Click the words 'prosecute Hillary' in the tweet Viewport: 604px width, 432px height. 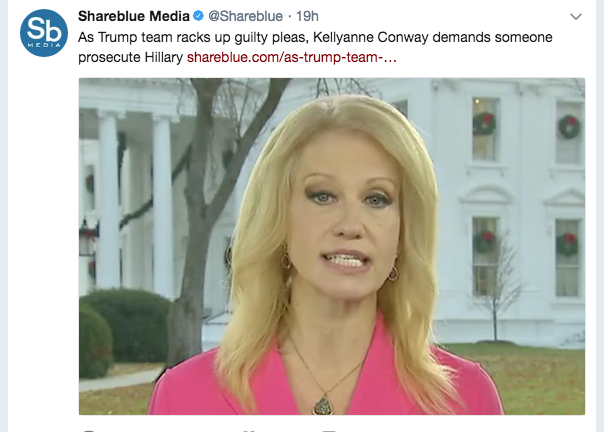pos(130,57)
